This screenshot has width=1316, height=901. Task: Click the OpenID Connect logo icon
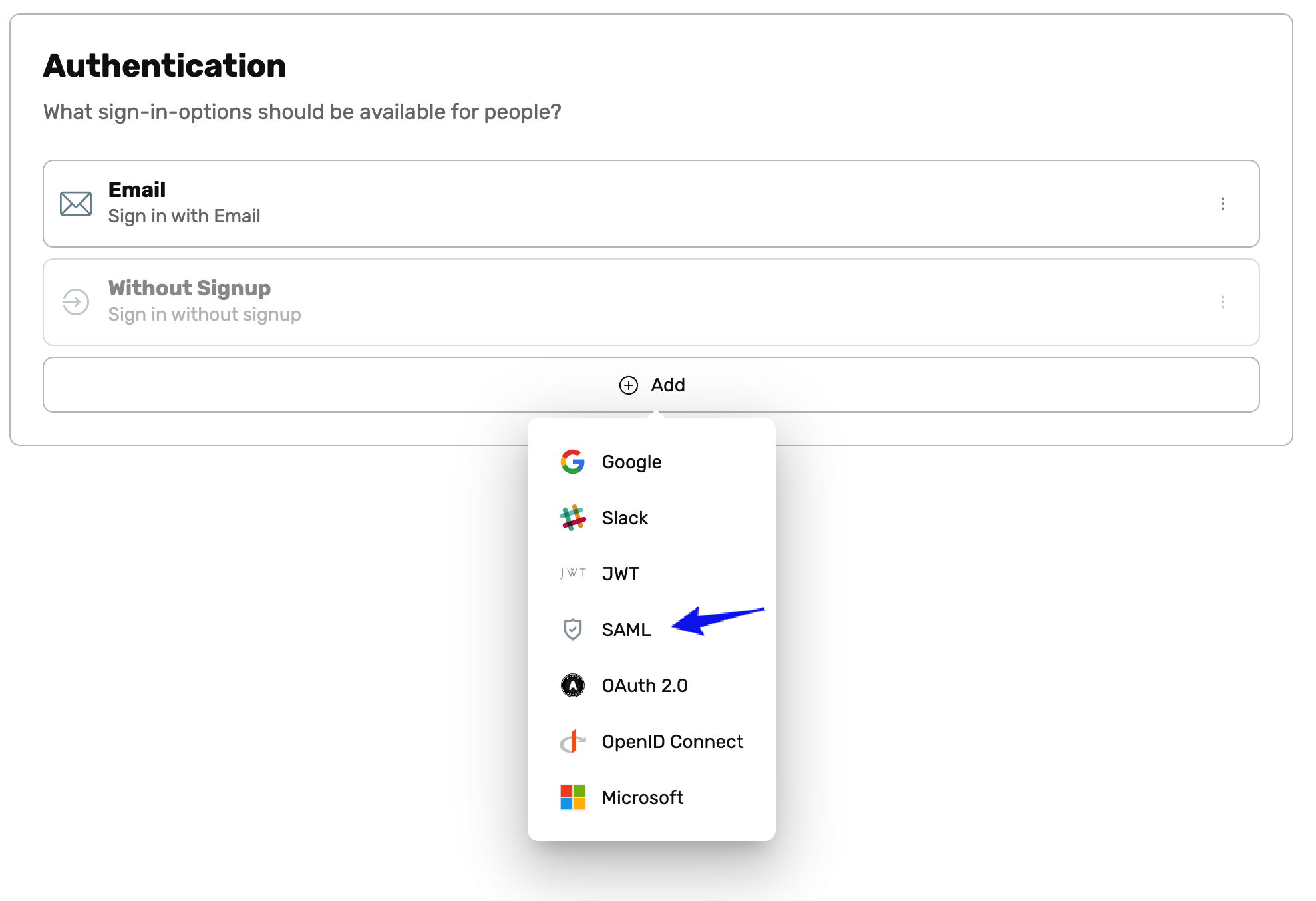(x=572, y=741)
